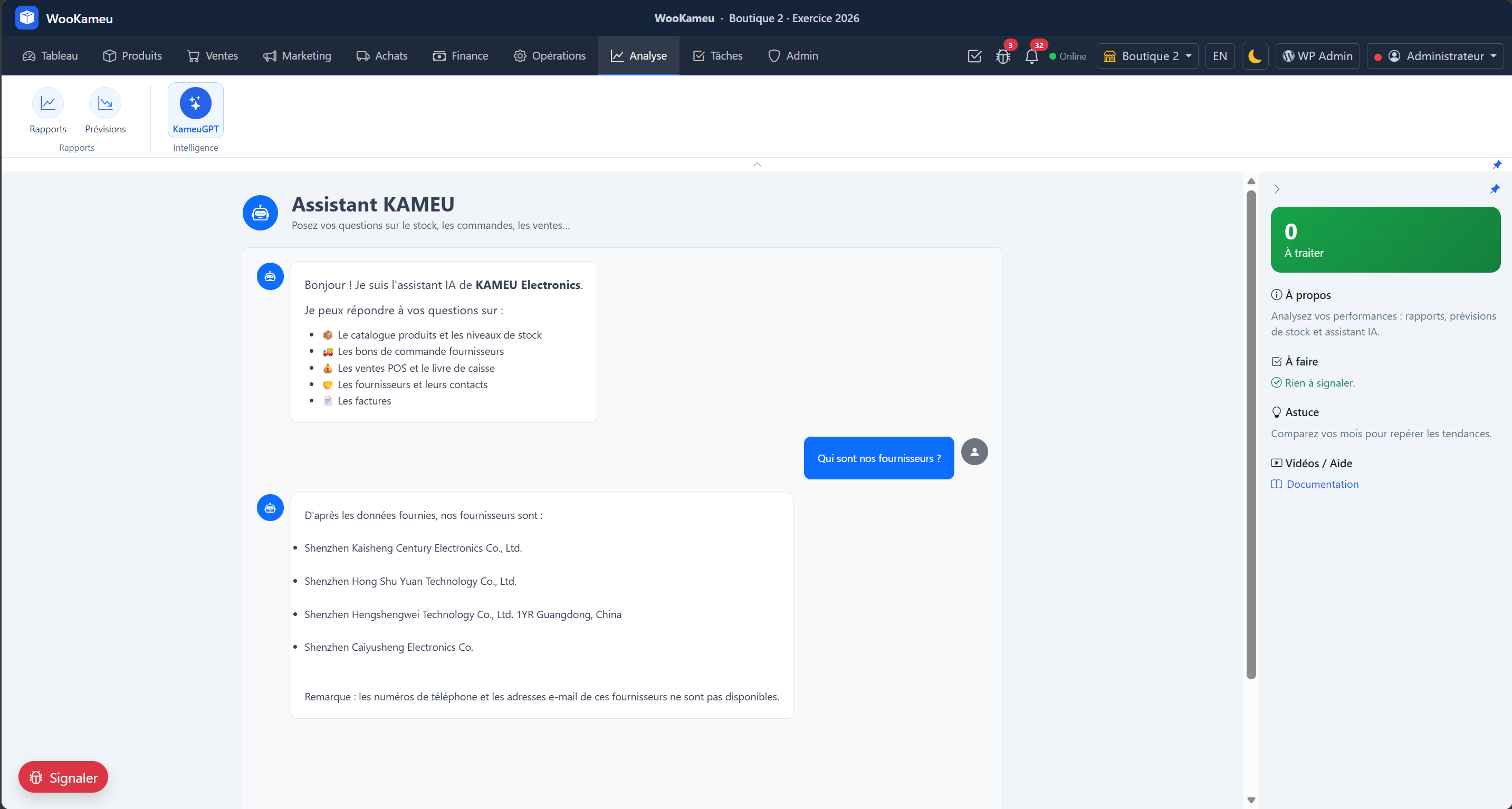Click the Astuce lightbulb icon
The width and height of the screenshot is (1512, 809).
point(1277,412)
